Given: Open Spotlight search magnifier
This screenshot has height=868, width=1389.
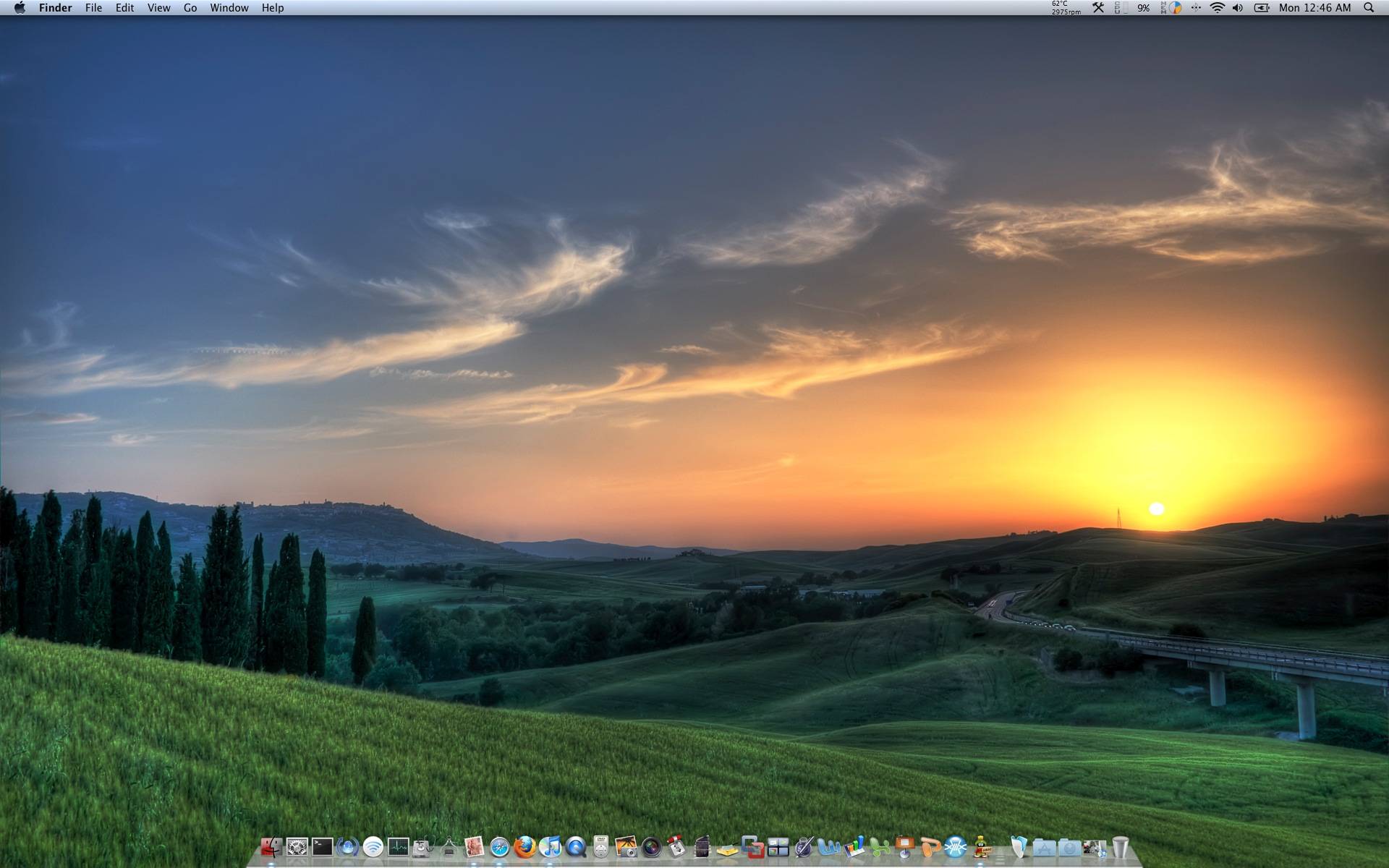Looking at the screenshot, I should tap(1368, 8).
